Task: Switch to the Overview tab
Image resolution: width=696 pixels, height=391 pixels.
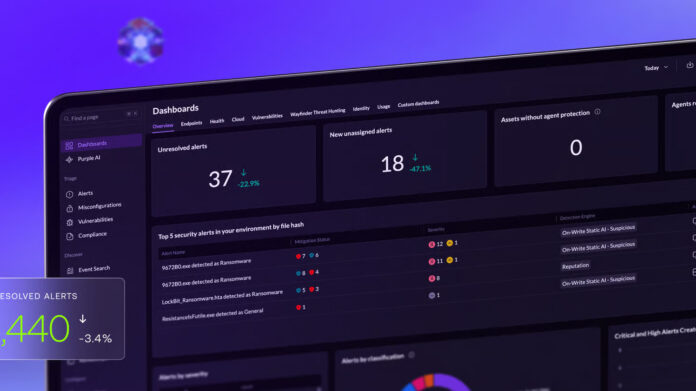Action: point(163,126)
